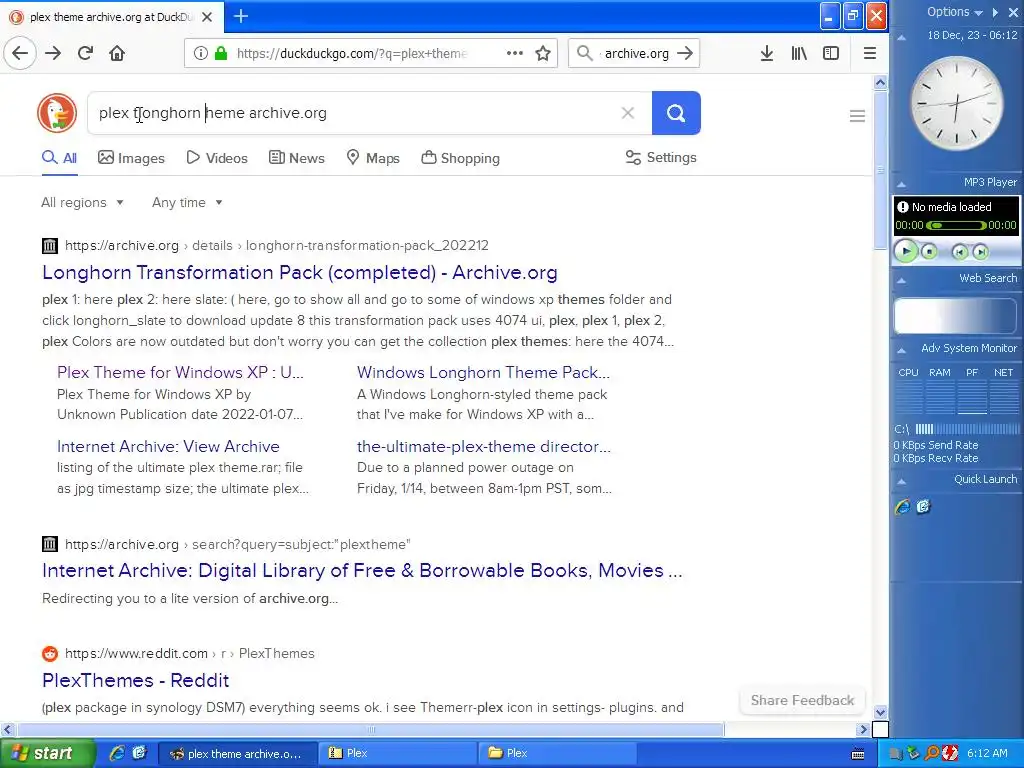Viewport: 1024px width, 768px height.
Task: Switch to the Shopping tab
Action: point(460,158)
